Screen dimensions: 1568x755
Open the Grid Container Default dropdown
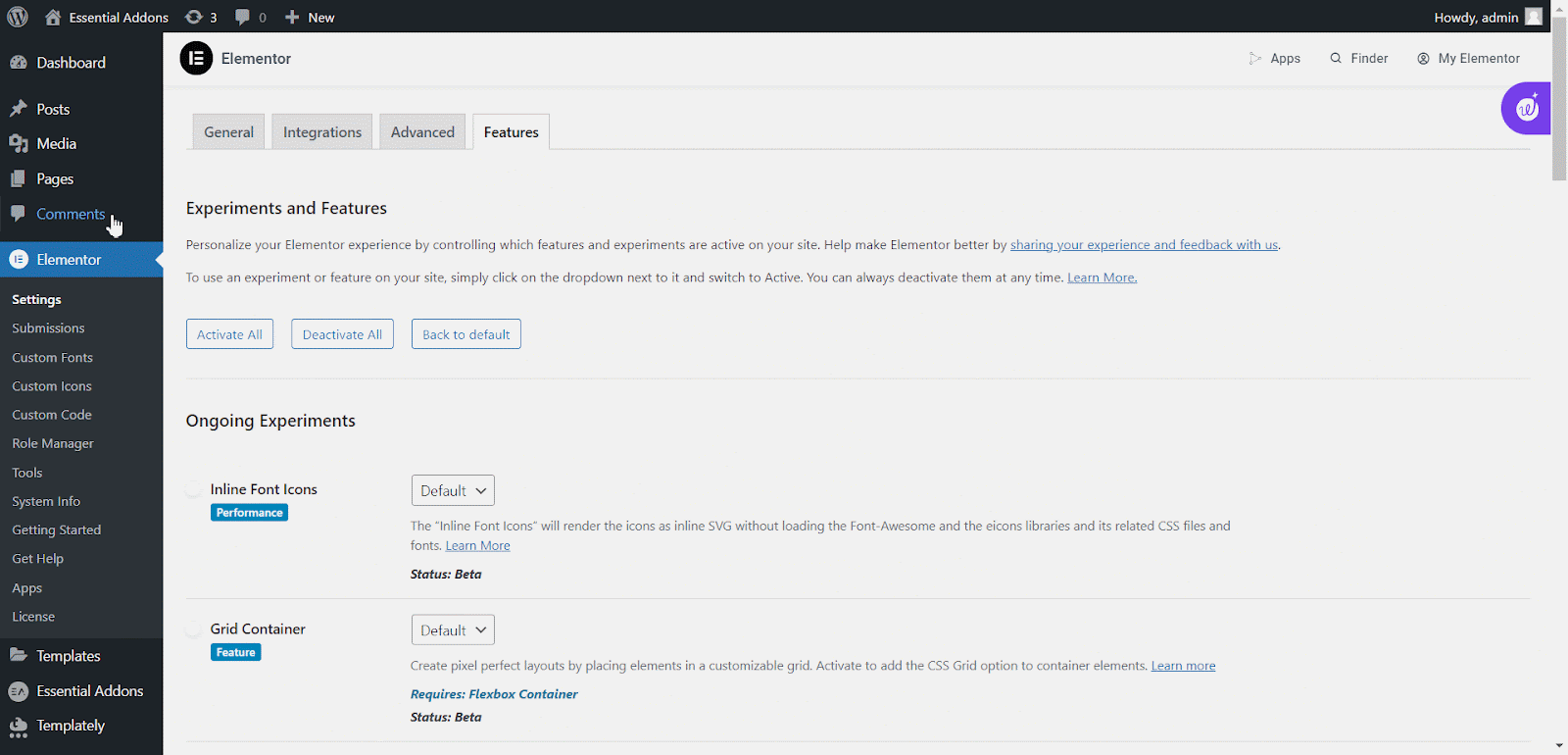[453, 630]
